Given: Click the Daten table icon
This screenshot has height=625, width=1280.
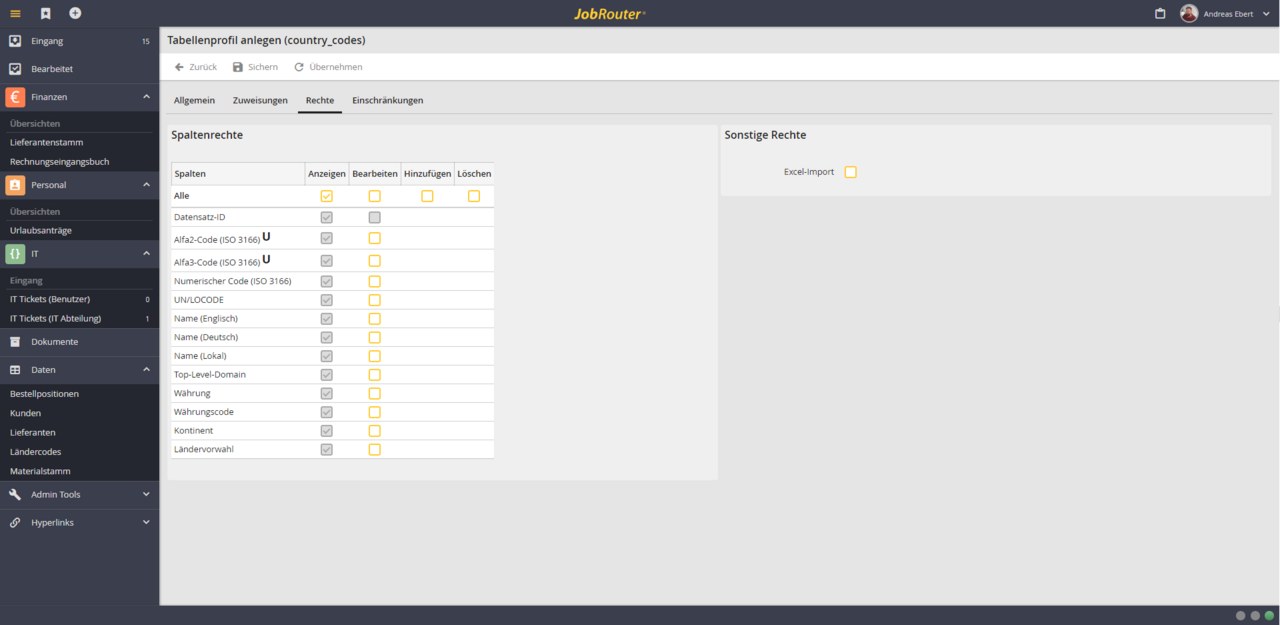Looking at the screenshot, I should pyautogui.click(x=15, y=370).
